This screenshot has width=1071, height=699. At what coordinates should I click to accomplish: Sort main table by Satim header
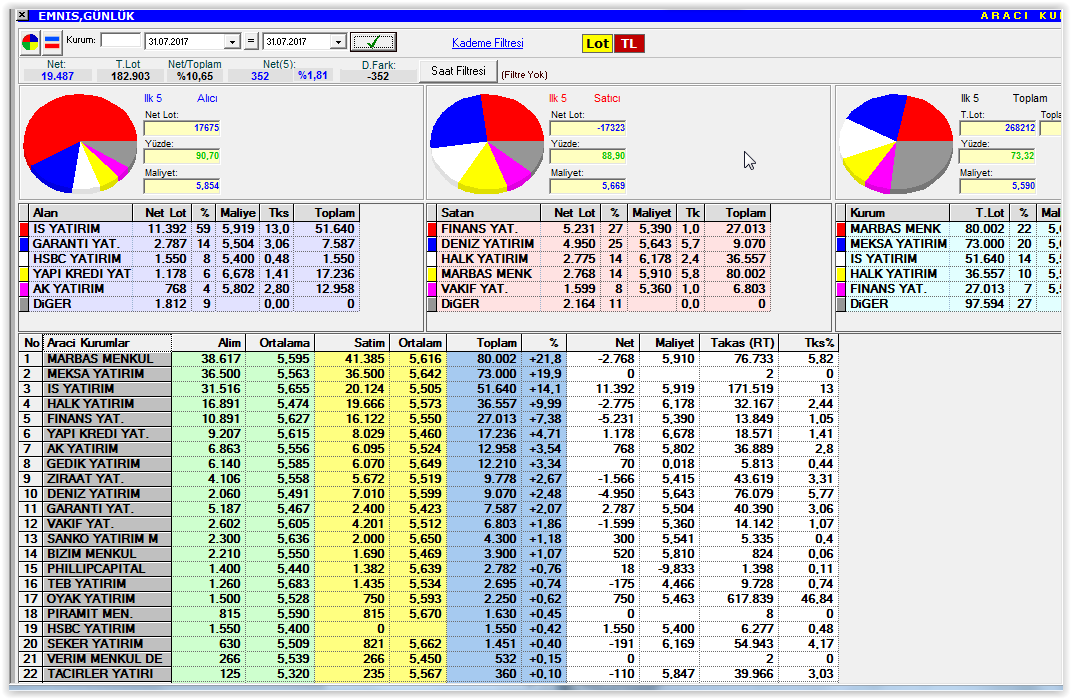352,343
